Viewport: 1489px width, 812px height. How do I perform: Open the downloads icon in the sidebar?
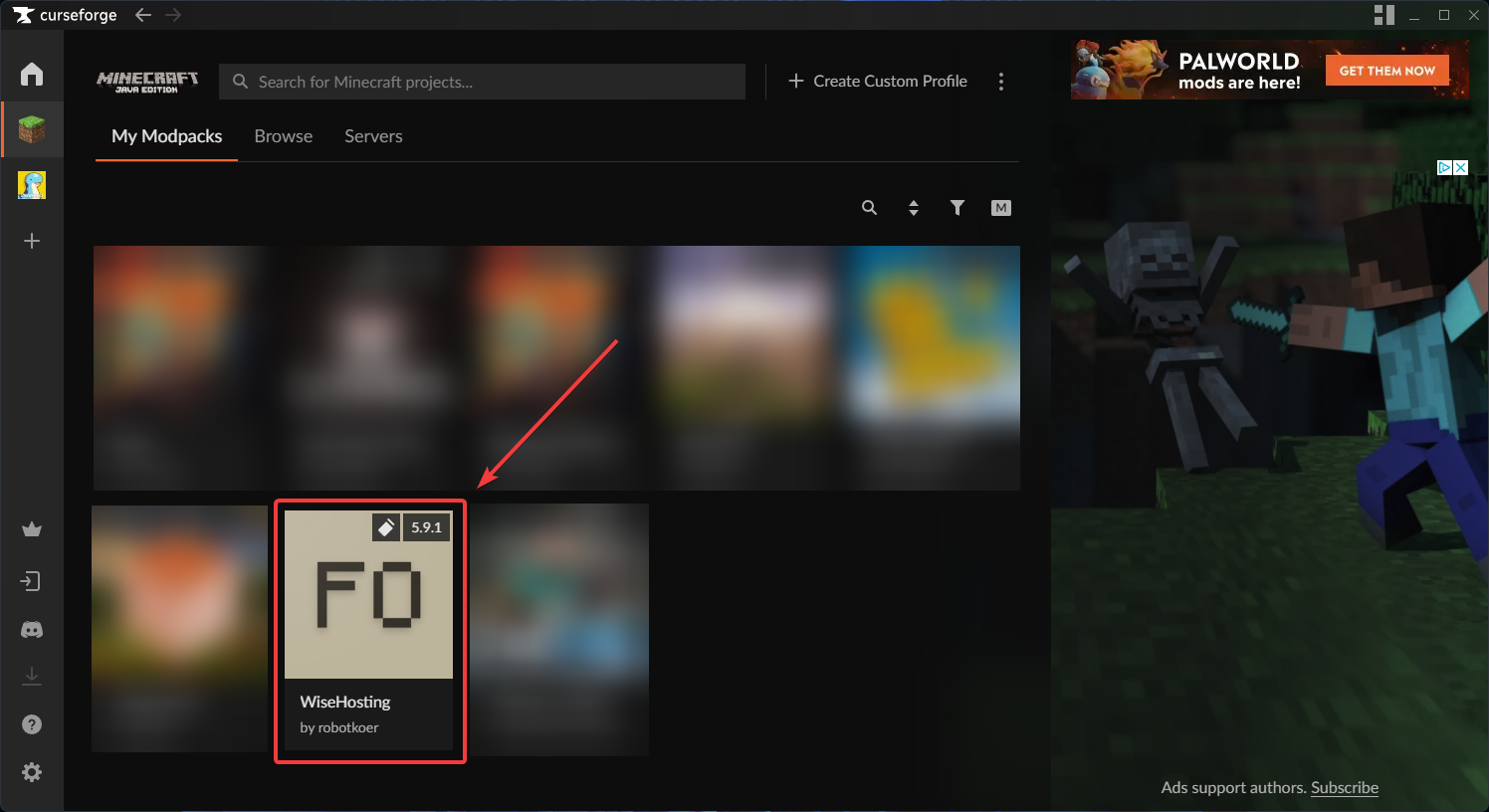pyautogui.click(x=32, y=677)
